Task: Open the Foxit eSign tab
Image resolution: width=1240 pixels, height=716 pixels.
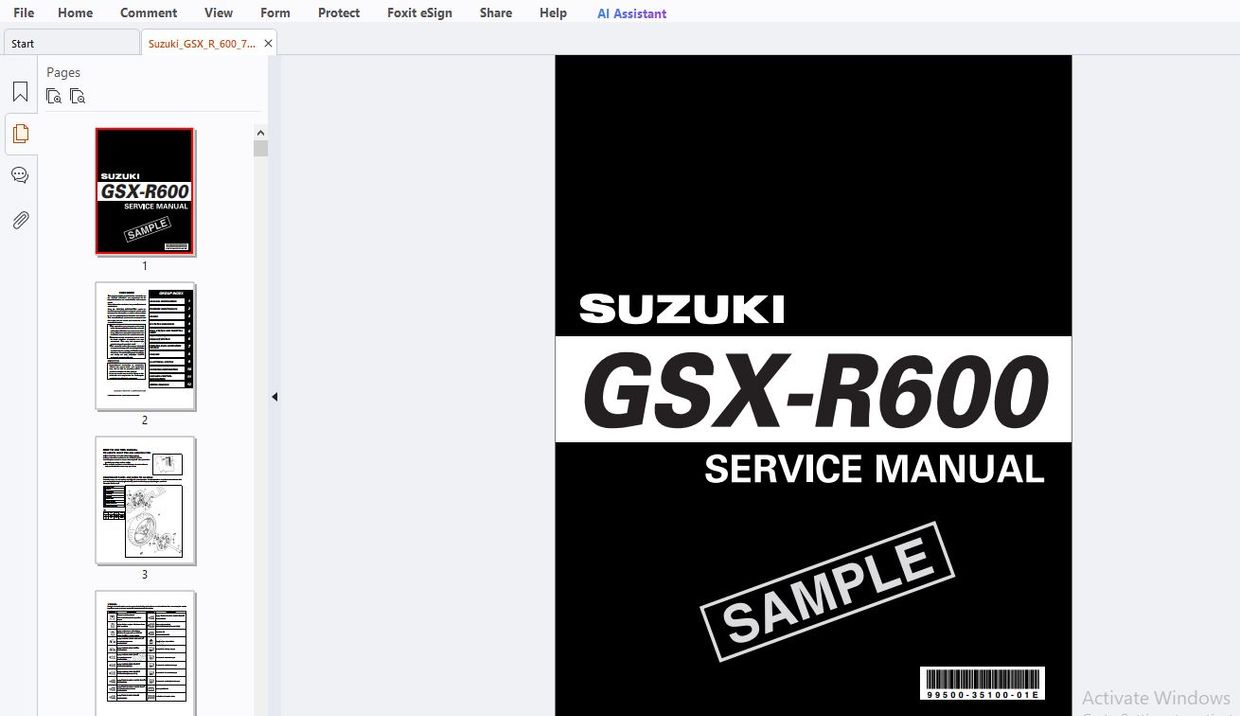Action: [419, 13]
